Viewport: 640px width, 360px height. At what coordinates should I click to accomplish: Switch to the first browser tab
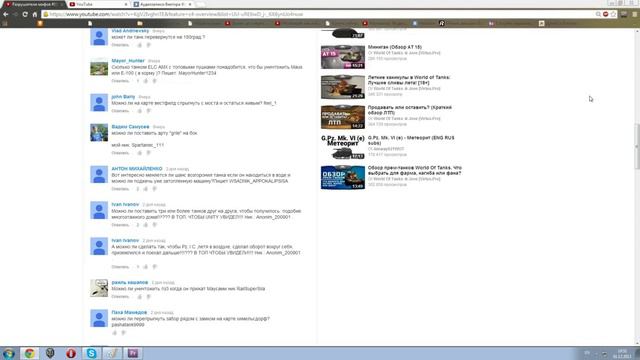33,4
